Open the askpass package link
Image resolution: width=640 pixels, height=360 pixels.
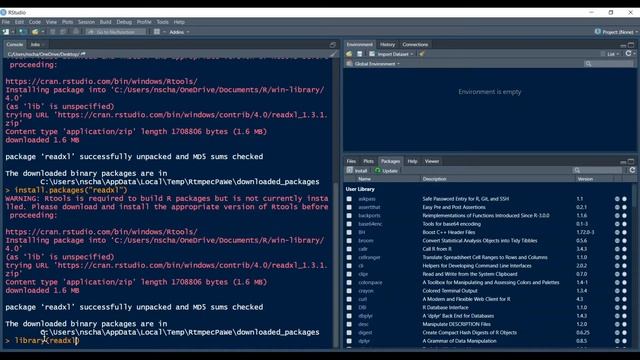[x=367, y=199]
